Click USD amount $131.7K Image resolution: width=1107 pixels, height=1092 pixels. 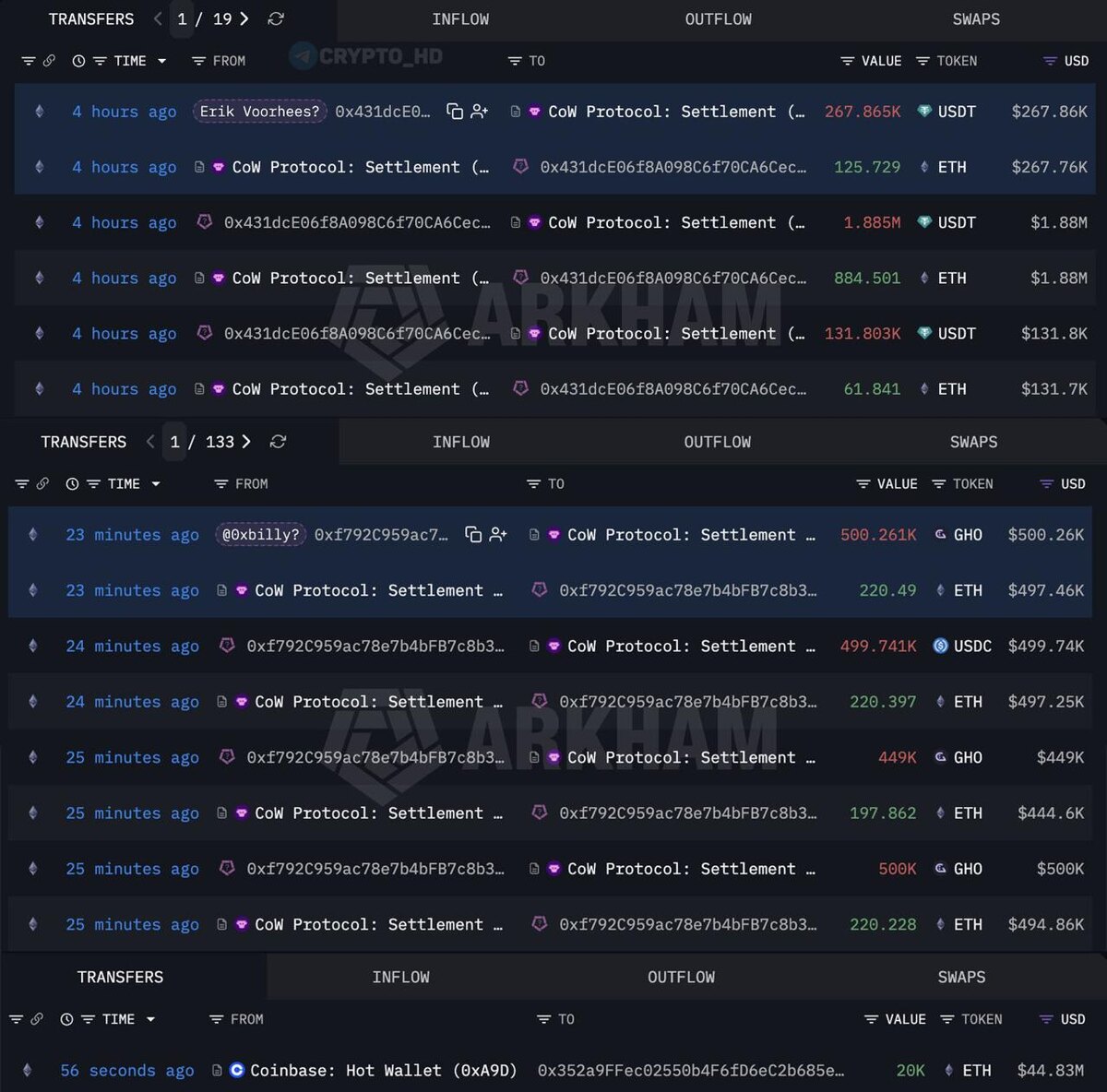pos(1053,389)
